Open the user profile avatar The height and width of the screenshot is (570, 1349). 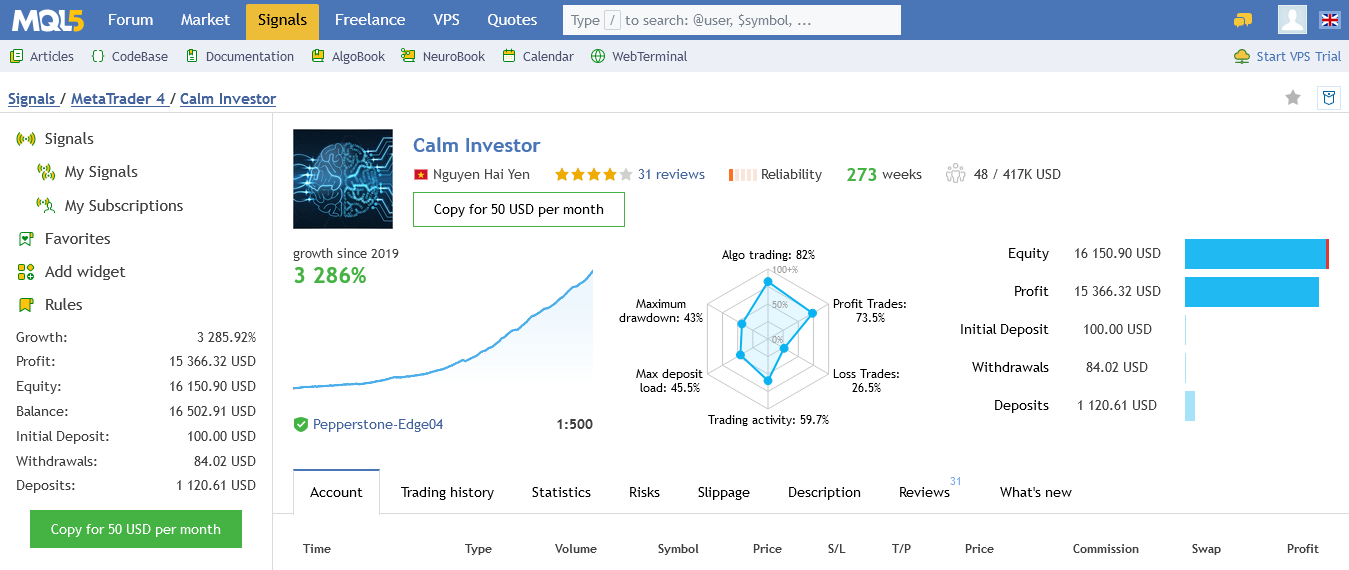tap(1293, 20)
